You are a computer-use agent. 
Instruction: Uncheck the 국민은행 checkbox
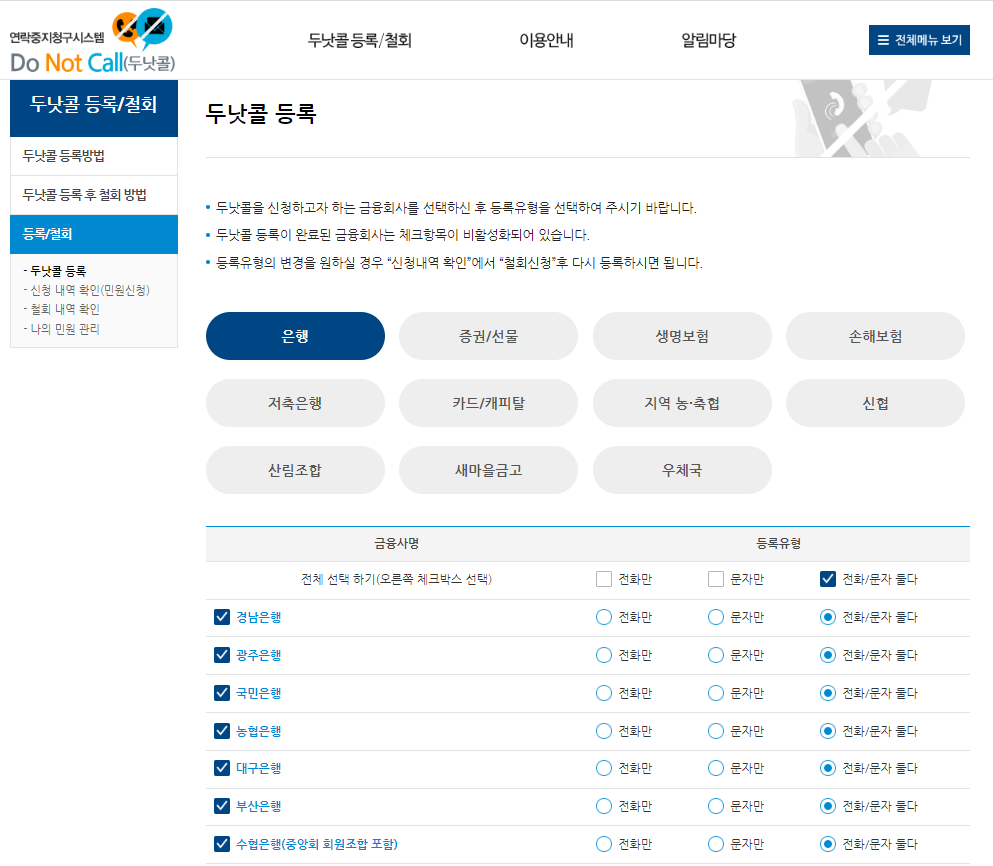pyautogui.click(x=222, y=693)
